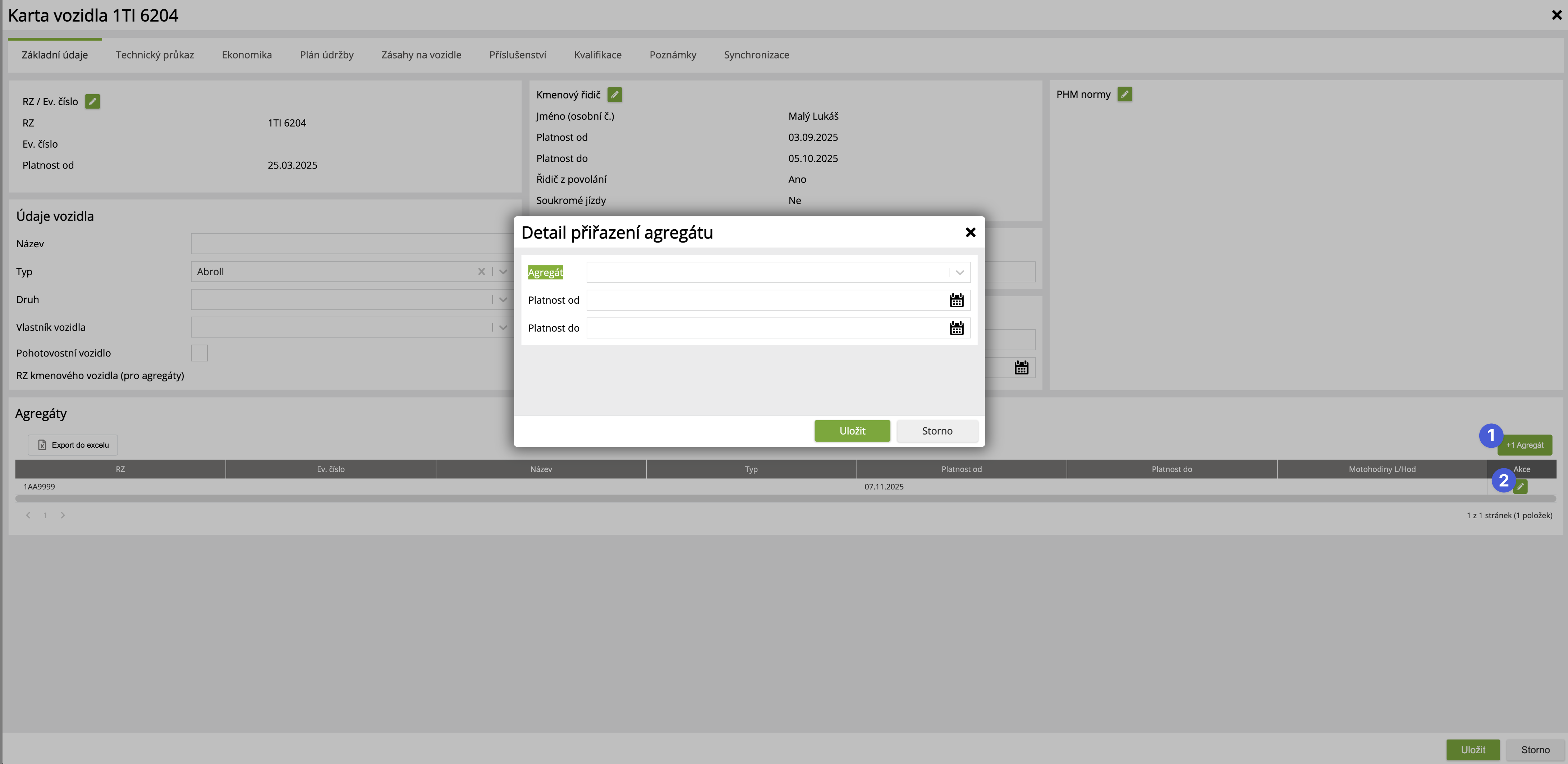The image size is (1568, 764).
Task: Clear the Abroll value in Typ
Action: 481,272
